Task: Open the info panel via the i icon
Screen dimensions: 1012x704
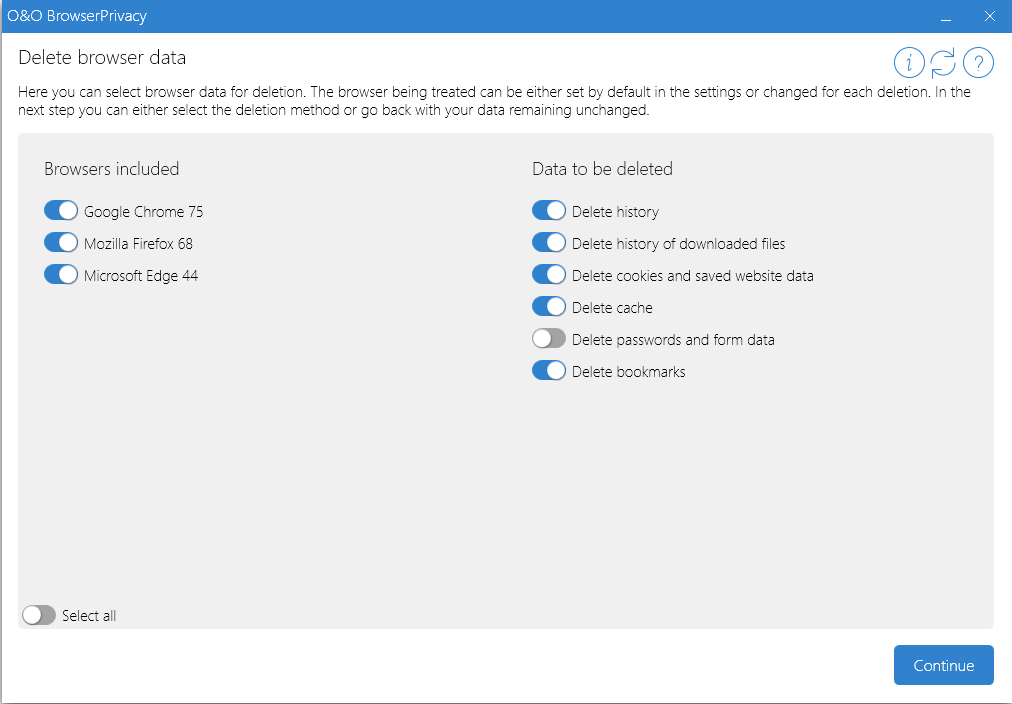Action: pyautogui.click(x=909, y=62)
